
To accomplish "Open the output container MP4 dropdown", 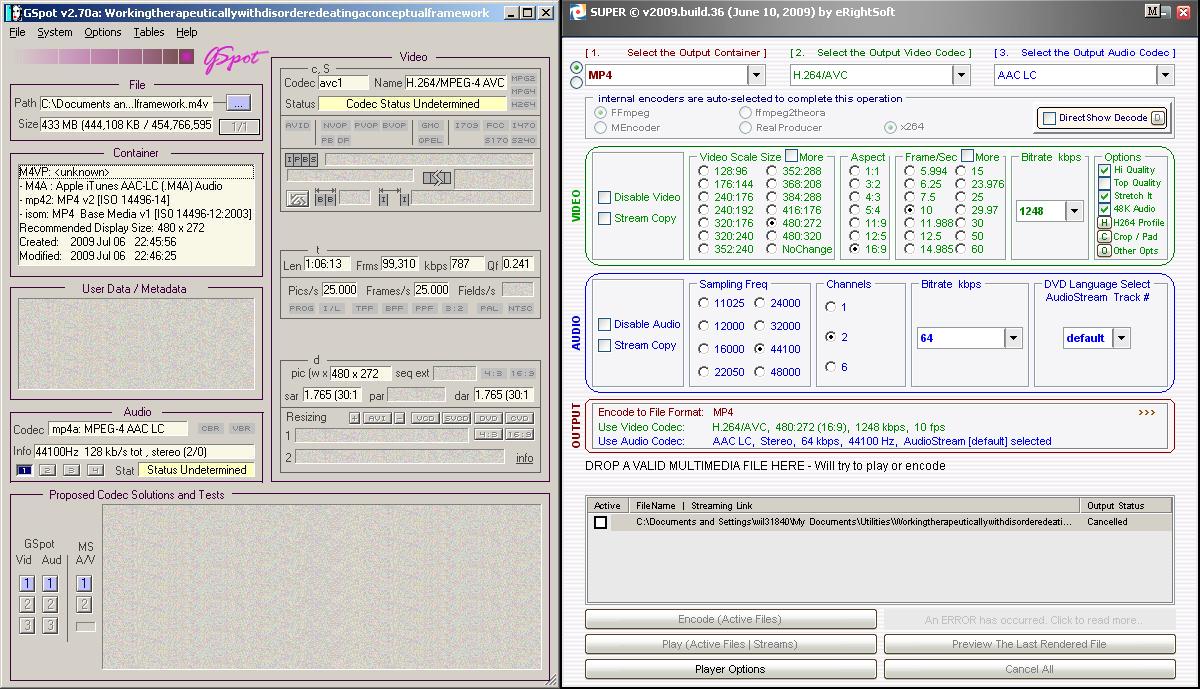I will (x=756, y=75).
